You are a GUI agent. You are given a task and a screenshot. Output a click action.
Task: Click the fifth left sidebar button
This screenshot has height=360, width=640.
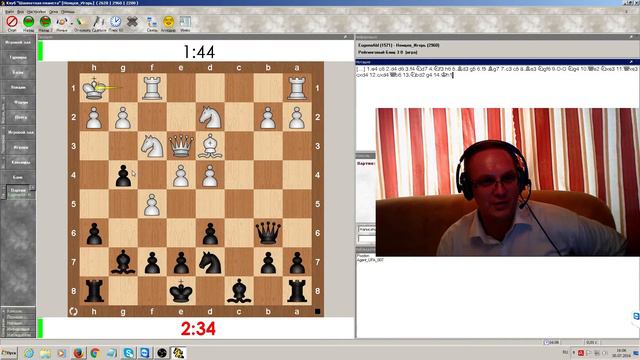[x=20, y=102]
